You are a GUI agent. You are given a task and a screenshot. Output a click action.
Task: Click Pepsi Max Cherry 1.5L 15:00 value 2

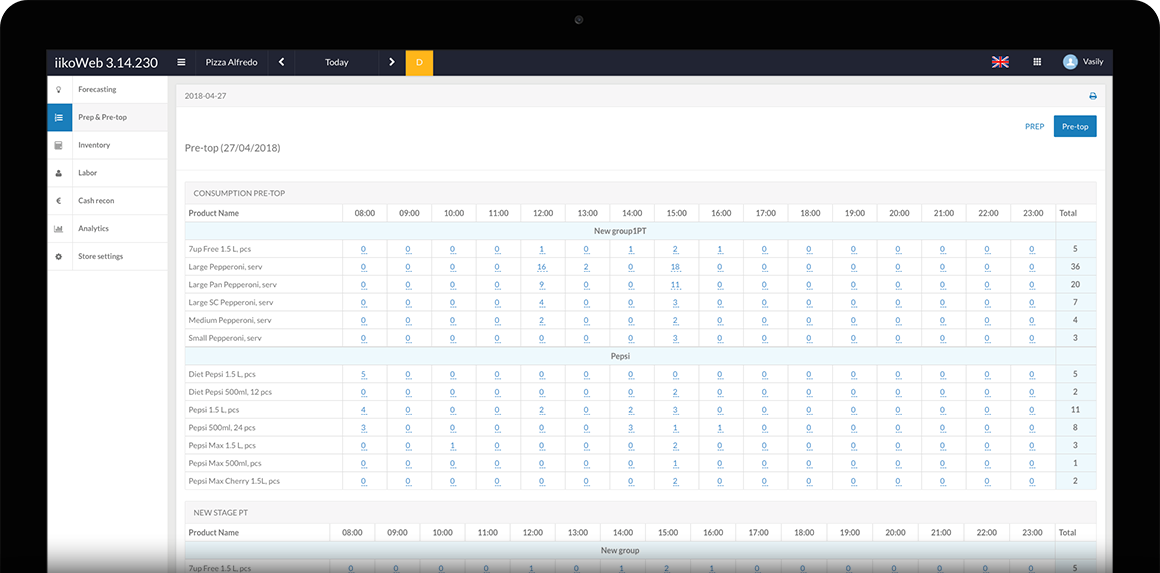point(675,481)
